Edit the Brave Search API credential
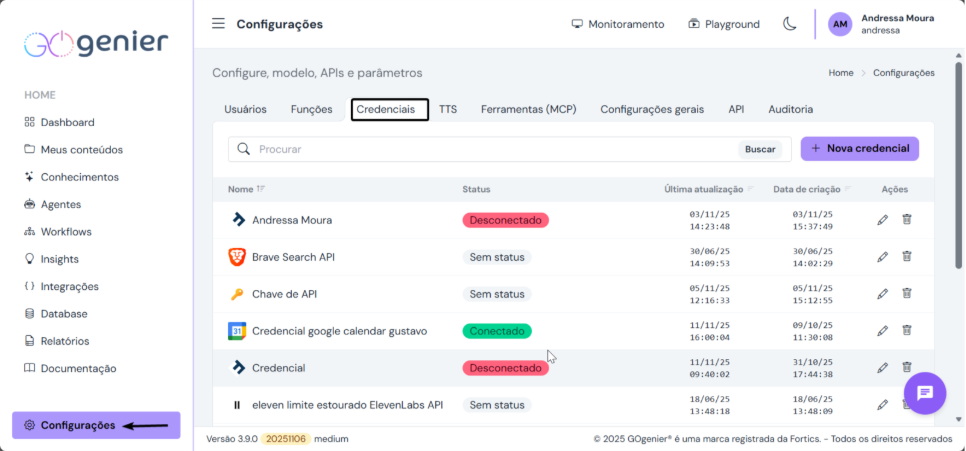 pos(883,256)
